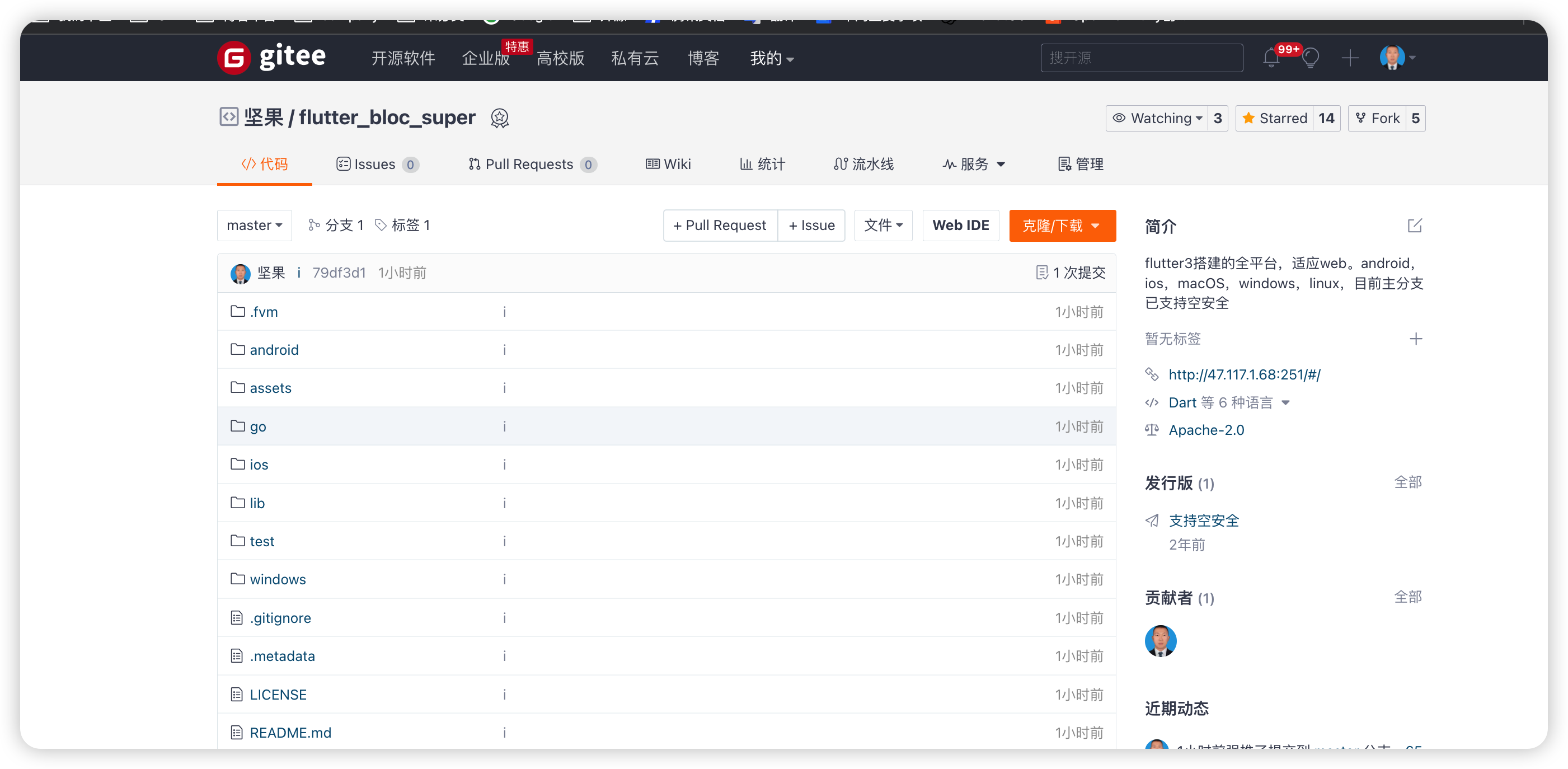Click the .fvm folder icon
Image resolution: width=1568 pixels, height=769 pixels.
click(237, 311)
